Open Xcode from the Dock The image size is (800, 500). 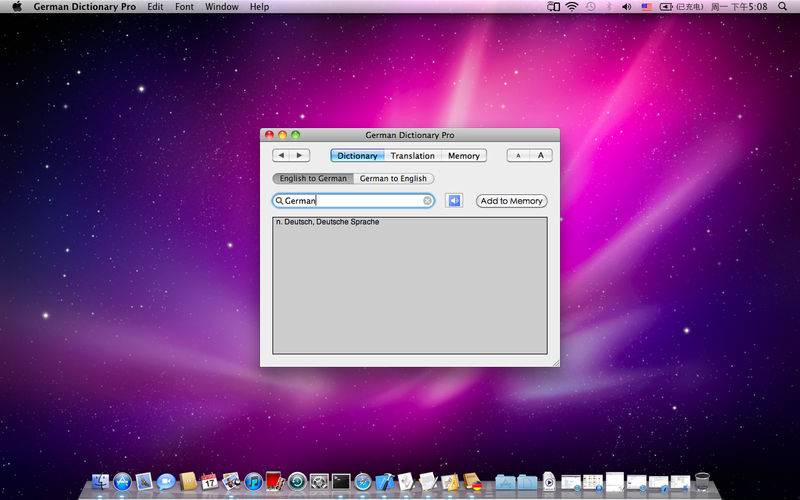click(x=385, y=481)
